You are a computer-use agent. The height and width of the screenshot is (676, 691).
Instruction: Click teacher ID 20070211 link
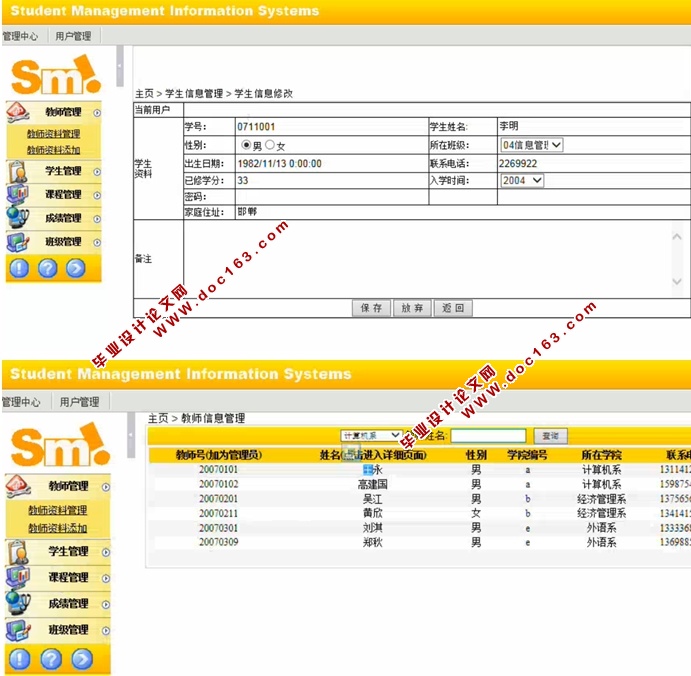218,513
